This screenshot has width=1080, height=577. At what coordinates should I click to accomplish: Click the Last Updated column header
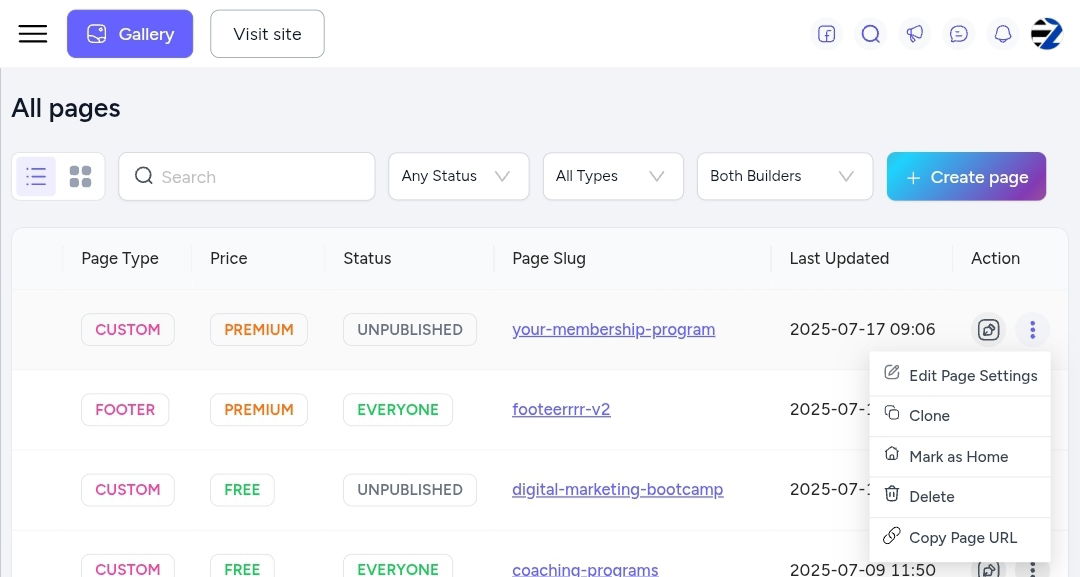tap(839, 258)
